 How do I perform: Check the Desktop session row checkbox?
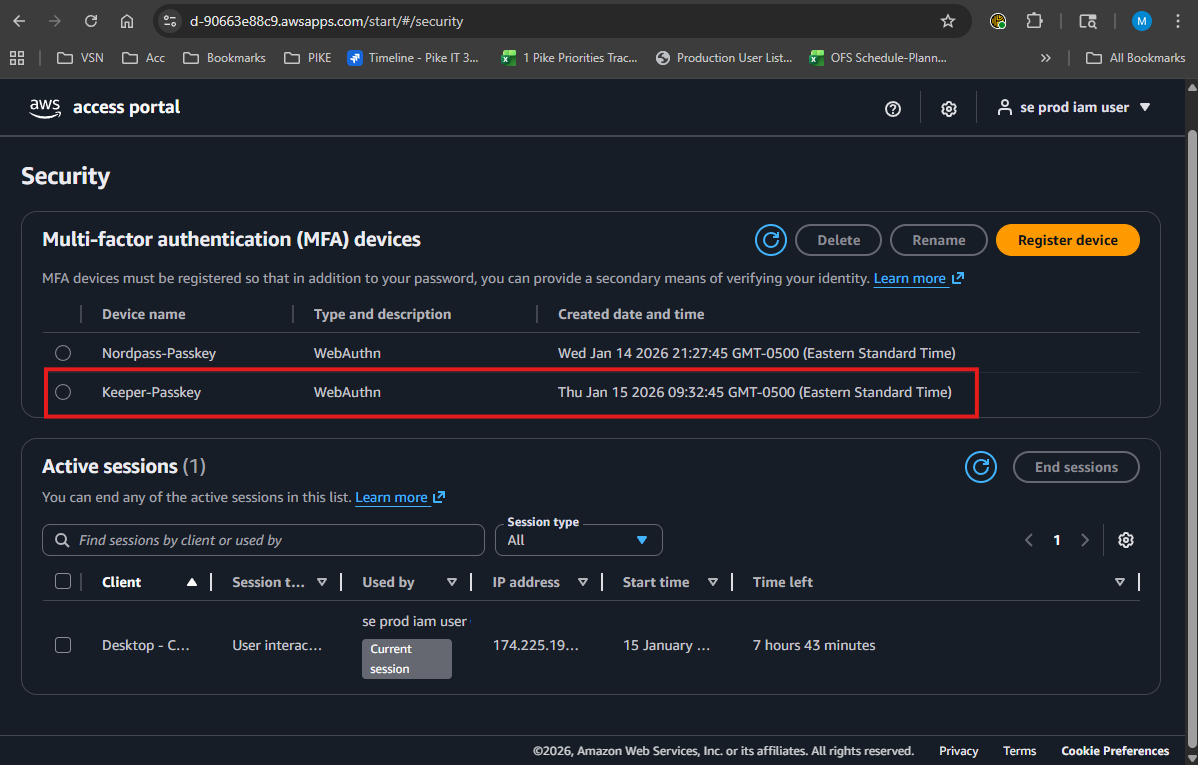[63, 645]
